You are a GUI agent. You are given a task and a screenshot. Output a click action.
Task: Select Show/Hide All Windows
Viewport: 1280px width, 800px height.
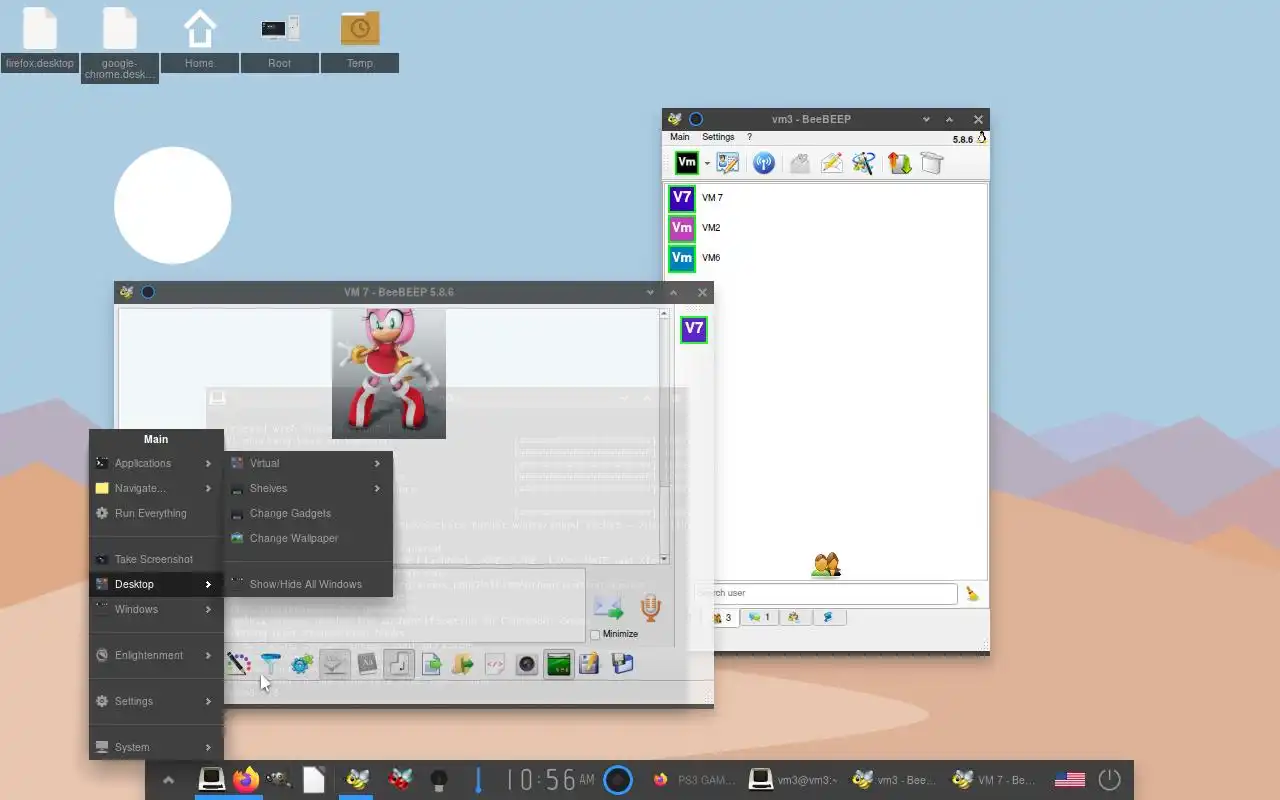coord(308,585)
